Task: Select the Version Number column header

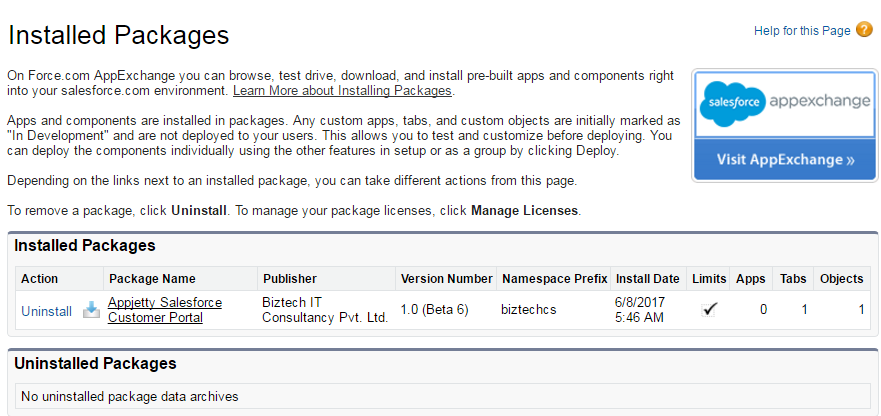Action: coord(446,279)
